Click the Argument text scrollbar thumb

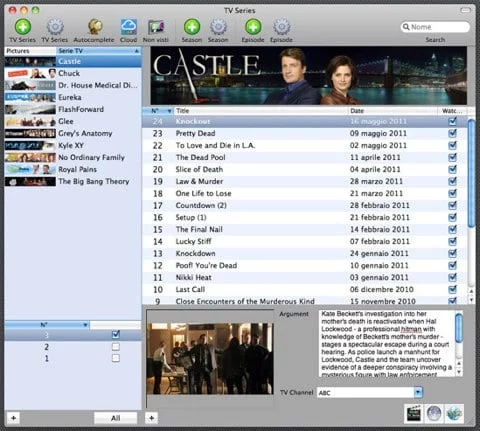tap(459, 328)
